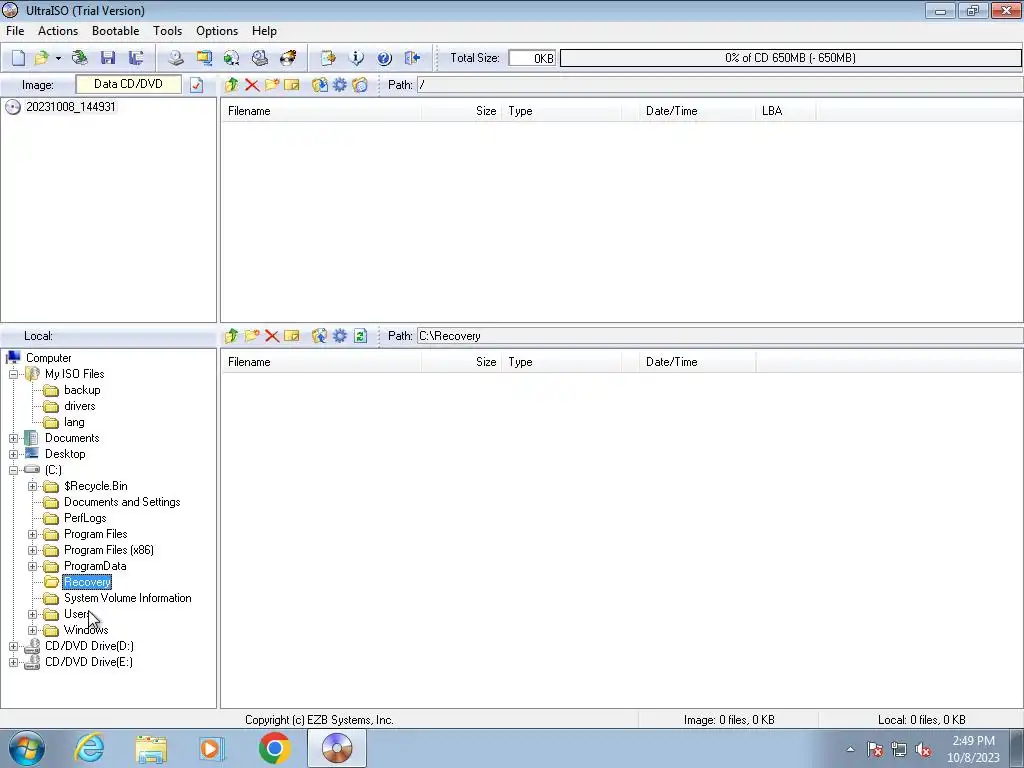
Task: Click the Help question mark icon
Action: click(385, 58)
